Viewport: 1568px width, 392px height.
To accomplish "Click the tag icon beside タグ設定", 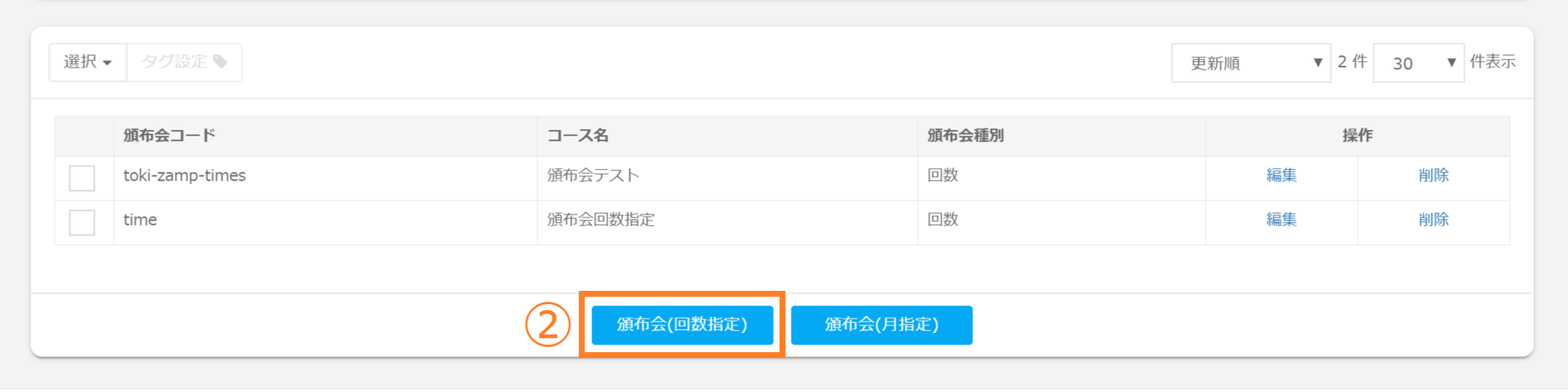I will pos(220,62).
